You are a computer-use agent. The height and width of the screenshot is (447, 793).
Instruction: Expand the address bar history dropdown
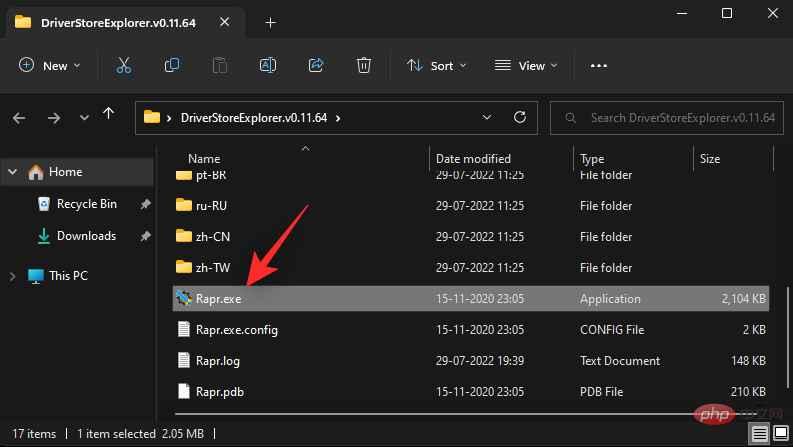[487, 117]
